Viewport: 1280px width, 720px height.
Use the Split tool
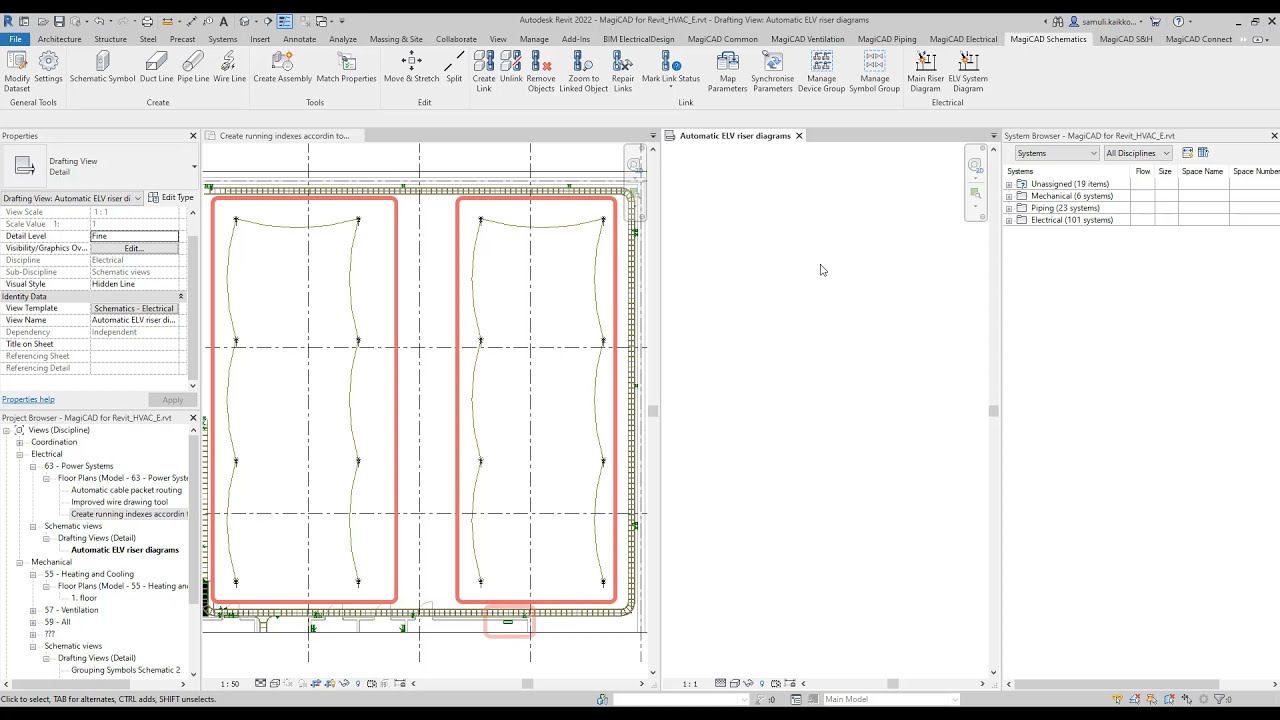[x=454, y=68]
